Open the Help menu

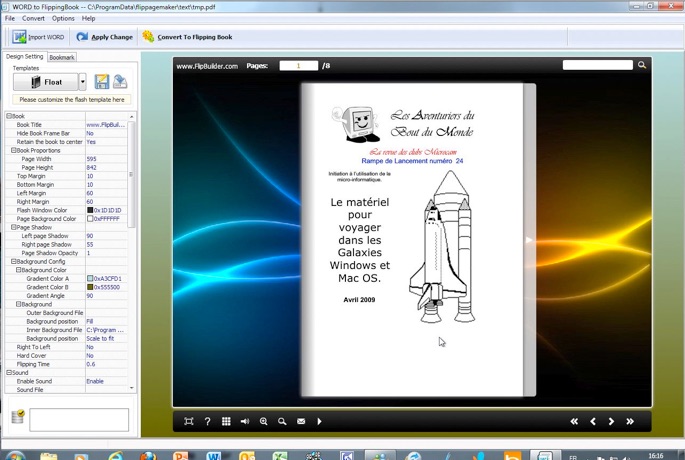pyautogui.click(x=88, y=18)
